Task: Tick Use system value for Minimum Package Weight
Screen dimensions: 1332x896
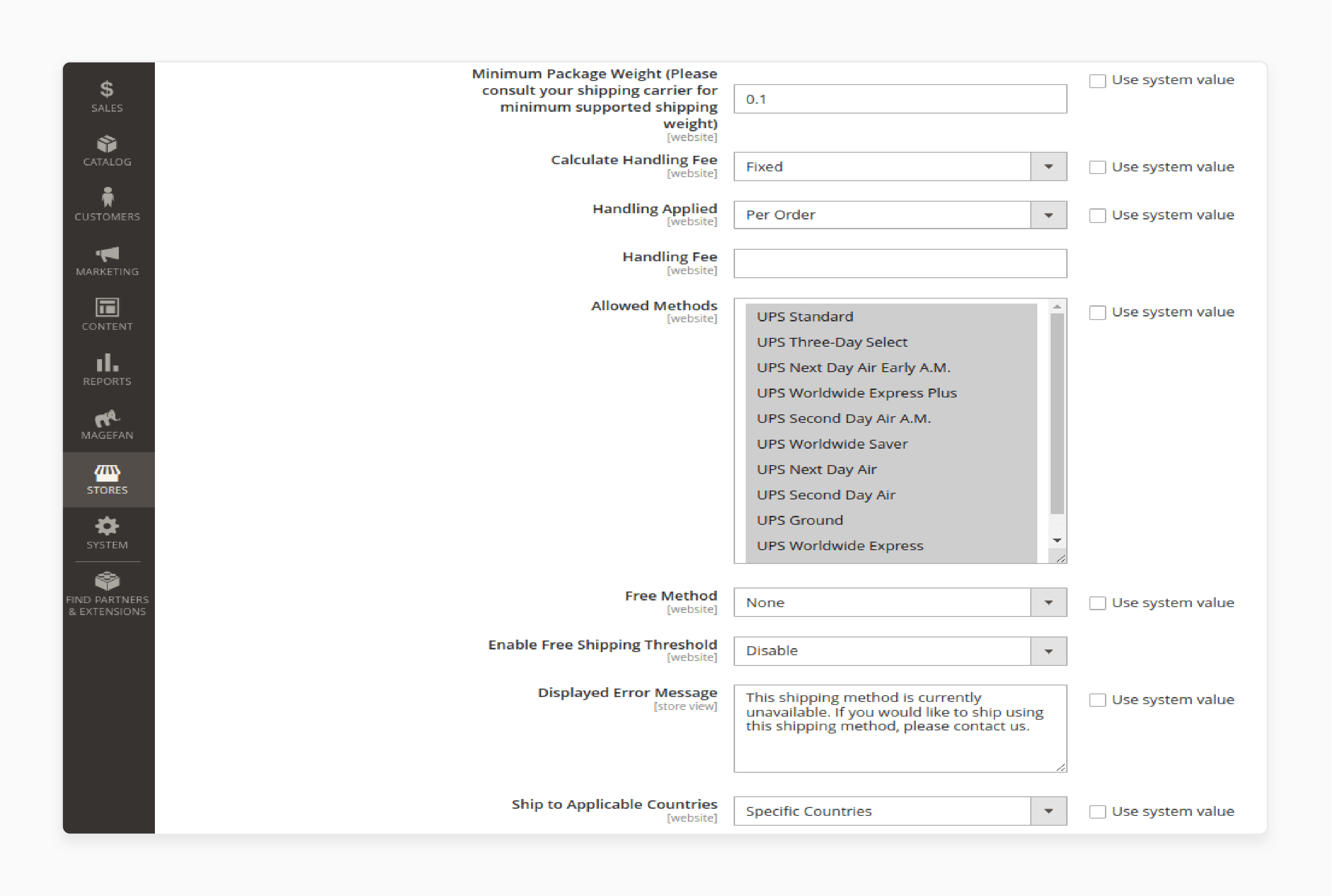Action: point(1097,81)
